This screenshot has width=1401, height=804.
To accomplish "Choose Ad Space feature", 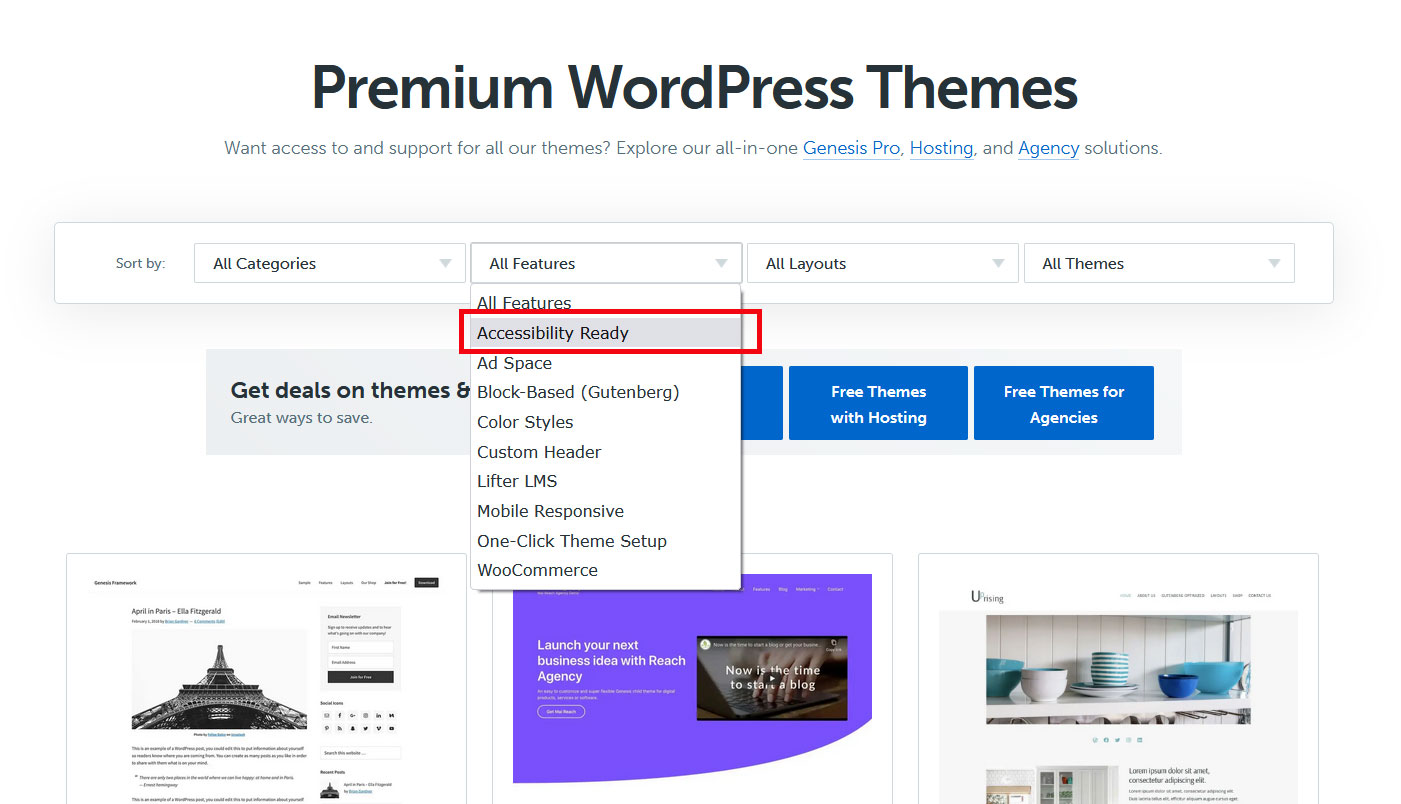I will pos(605,363).
